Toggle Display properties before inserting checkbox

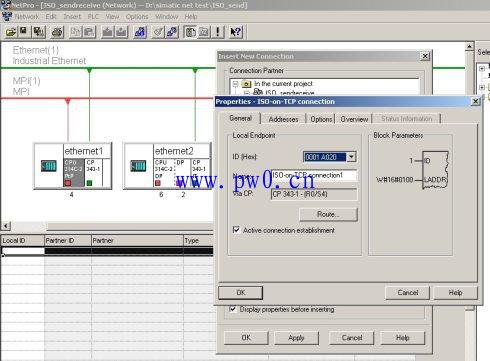pyautogui.click(x=233, y=309)
